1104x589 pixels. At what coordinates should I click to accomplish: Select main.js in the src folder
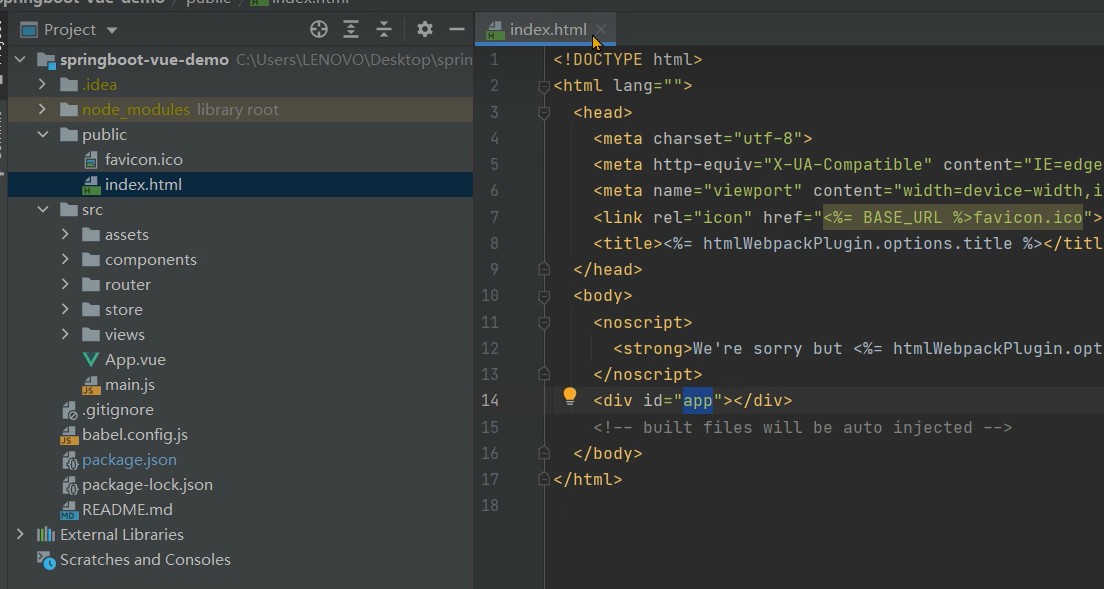[x=129, y=384]
